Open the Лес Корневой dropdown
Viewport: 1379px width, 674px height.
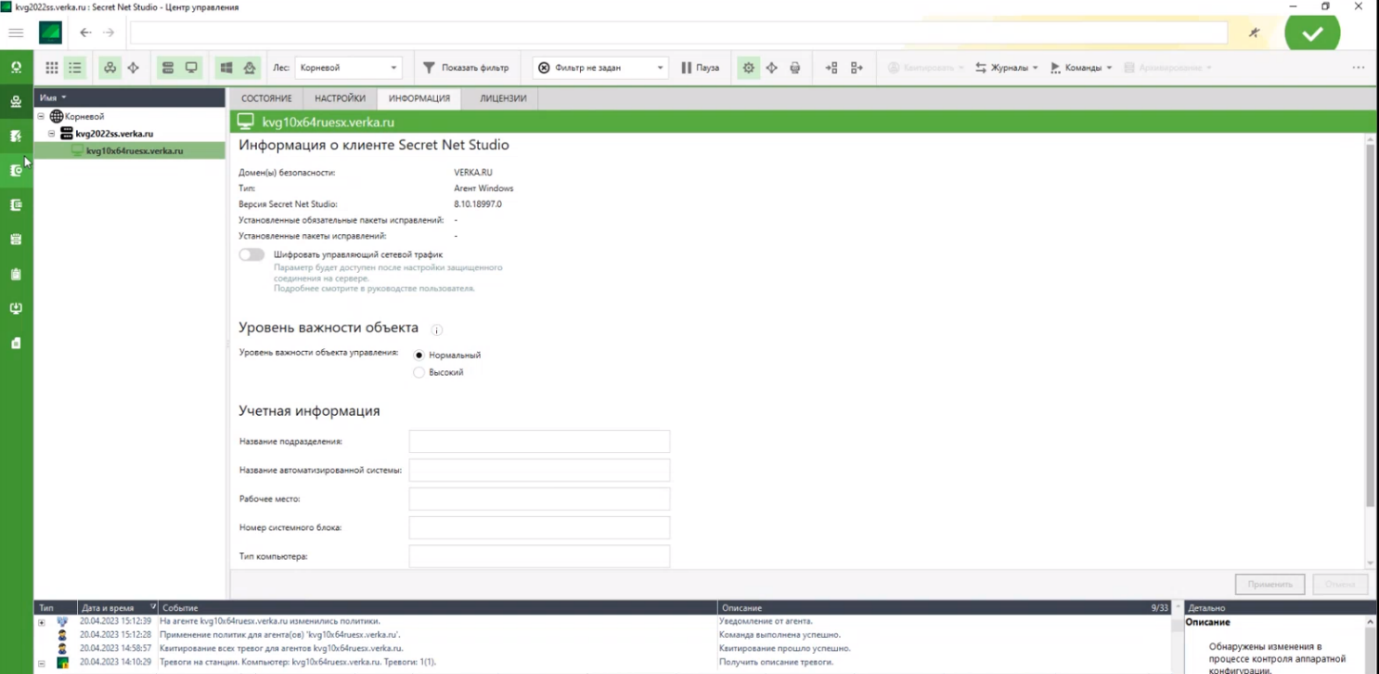[348, 68]
